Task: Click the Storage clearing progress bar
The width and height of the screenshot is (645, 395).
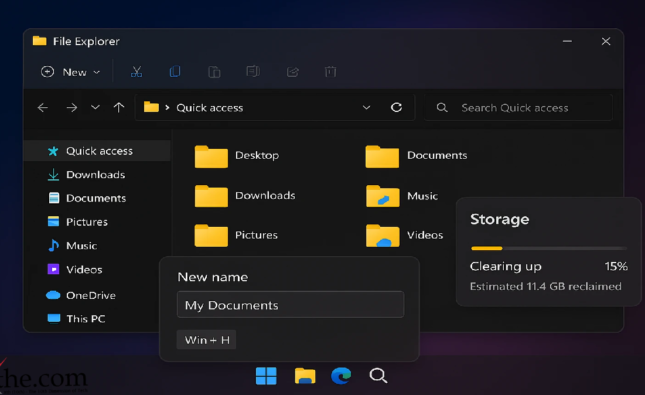Action: pyautogui.click(x=549, y=248)
